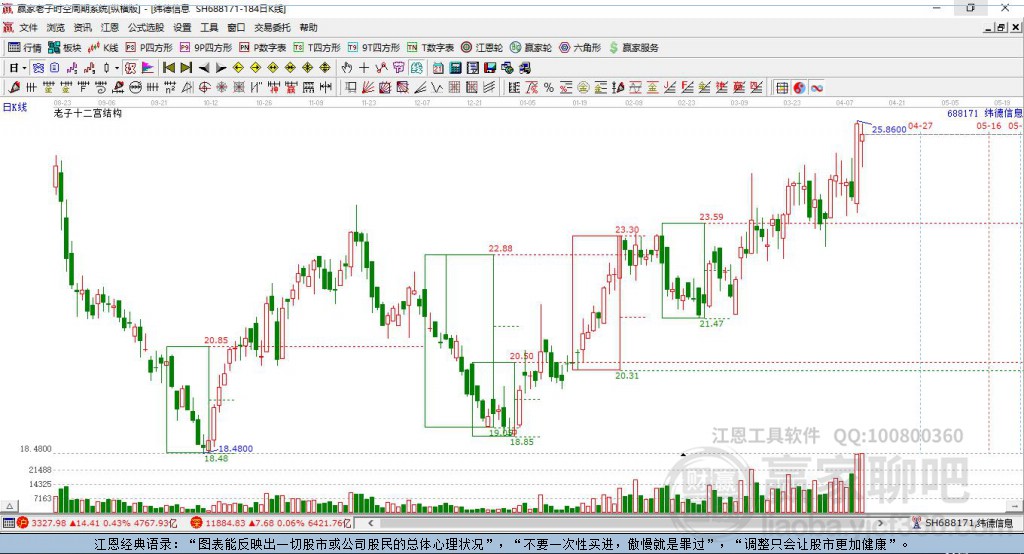1024x554 pixels.
Task: Open the 文件 menu
Action: [x=29, y=27]
